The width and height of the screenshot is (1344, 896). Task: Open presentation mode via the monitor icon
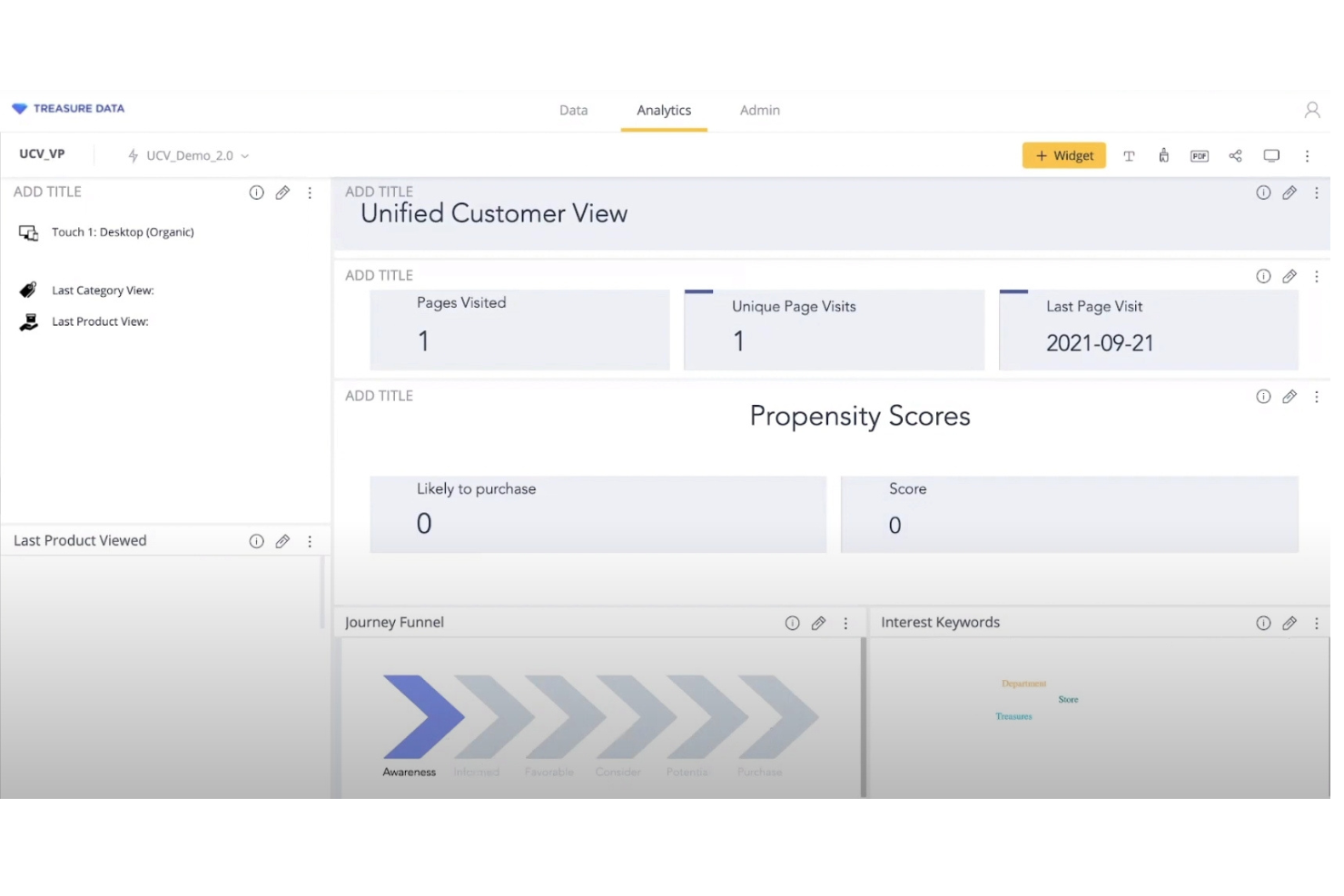pyautogui.click(x=1271, y=155)
